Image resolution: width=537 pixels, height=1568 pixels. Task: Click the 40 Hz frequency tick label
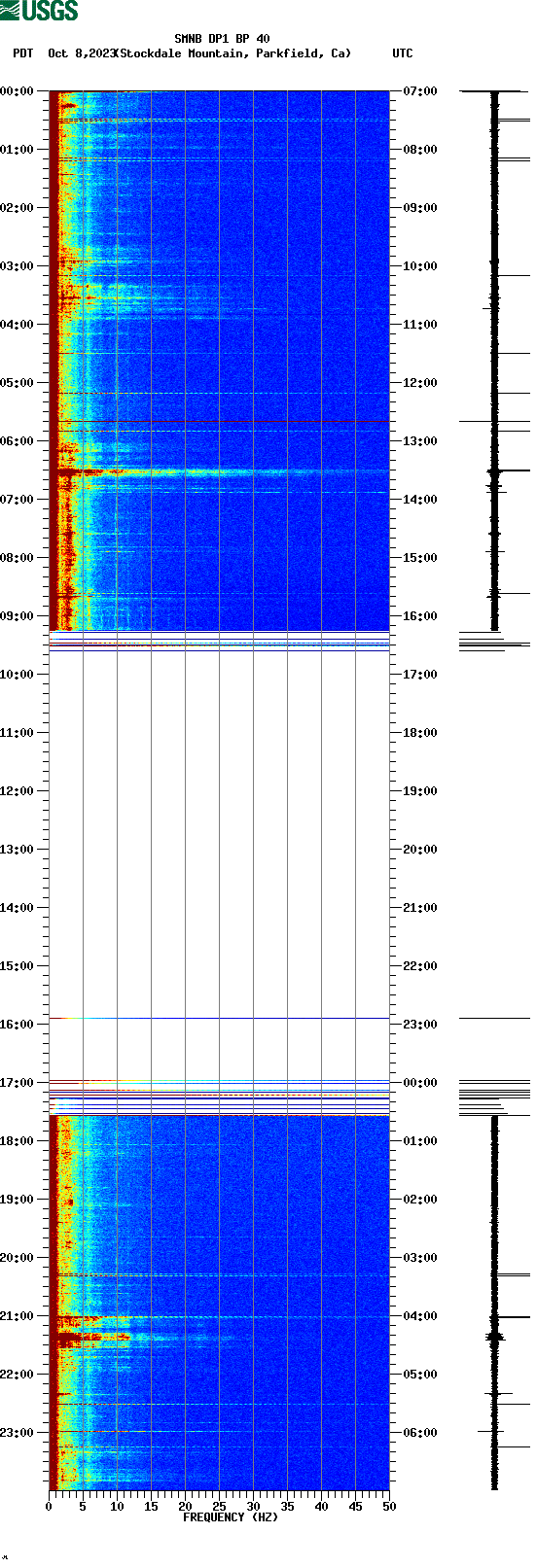tap(321, 1507)
